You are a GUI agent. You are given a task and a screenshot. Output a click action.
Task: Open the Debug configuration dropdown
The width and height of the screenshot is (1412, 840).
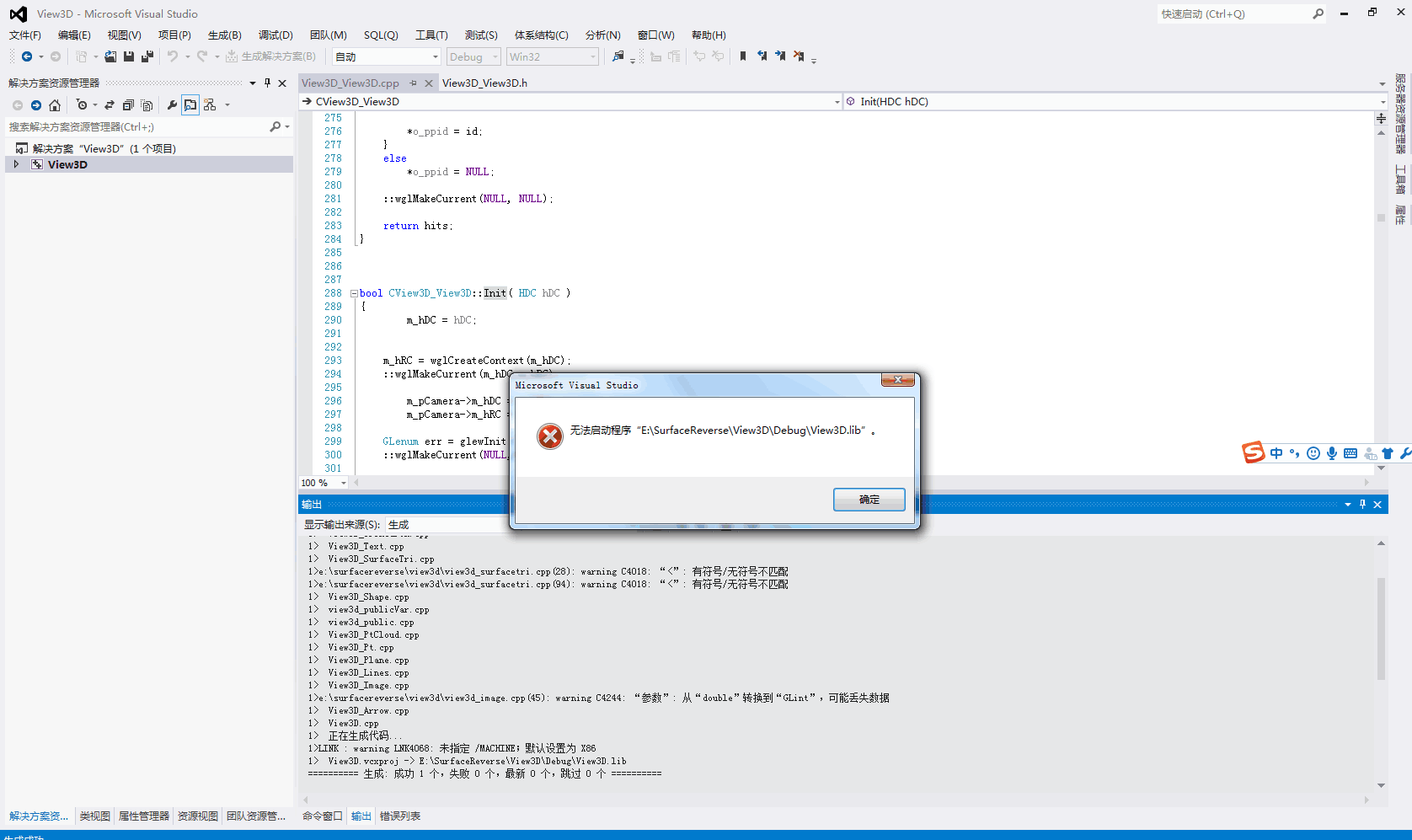(x=473, y=56)
